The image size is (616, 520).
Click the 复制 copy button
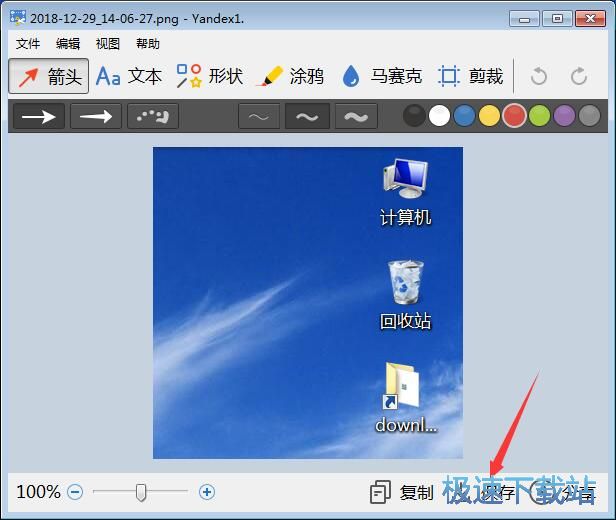[402, 492]
